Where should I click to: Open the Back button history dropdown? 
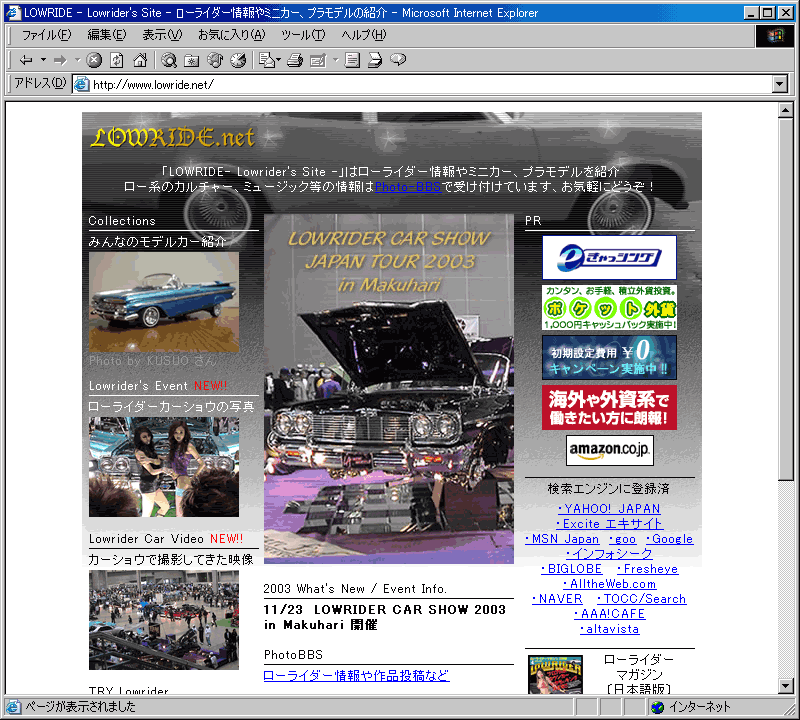coord(43,60)
